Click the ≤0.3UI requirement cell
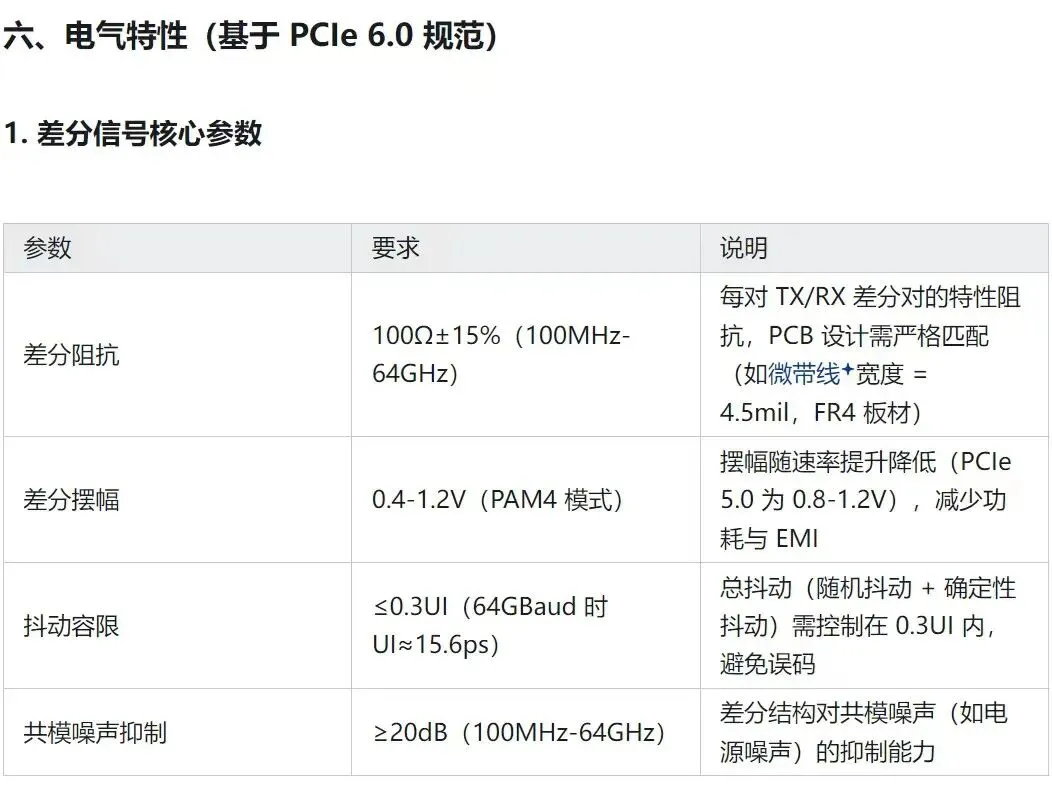 coord(490,625)
